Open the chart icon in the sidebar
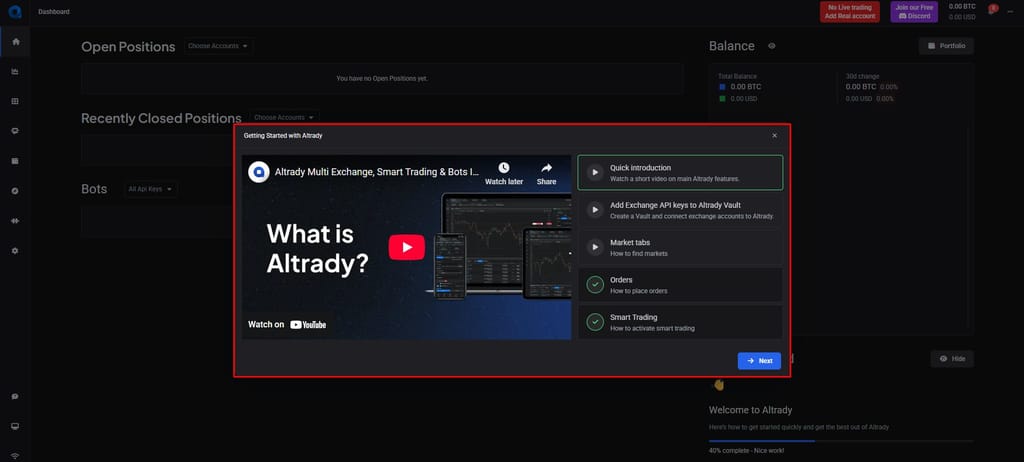The height and width of the screenshot is (462, 1024). [15, 71]
